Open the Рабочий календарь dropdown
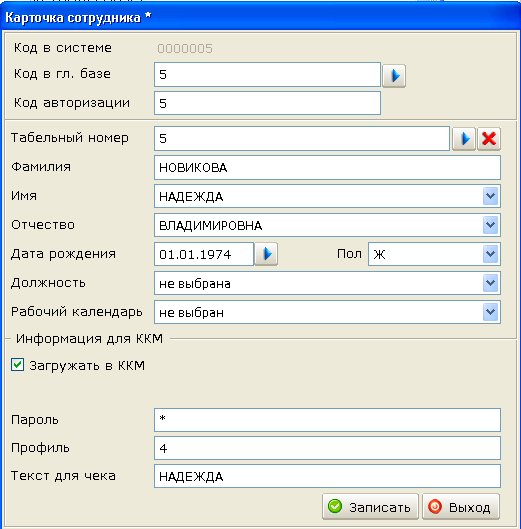The image size is (521, 529). pos(490,312)
